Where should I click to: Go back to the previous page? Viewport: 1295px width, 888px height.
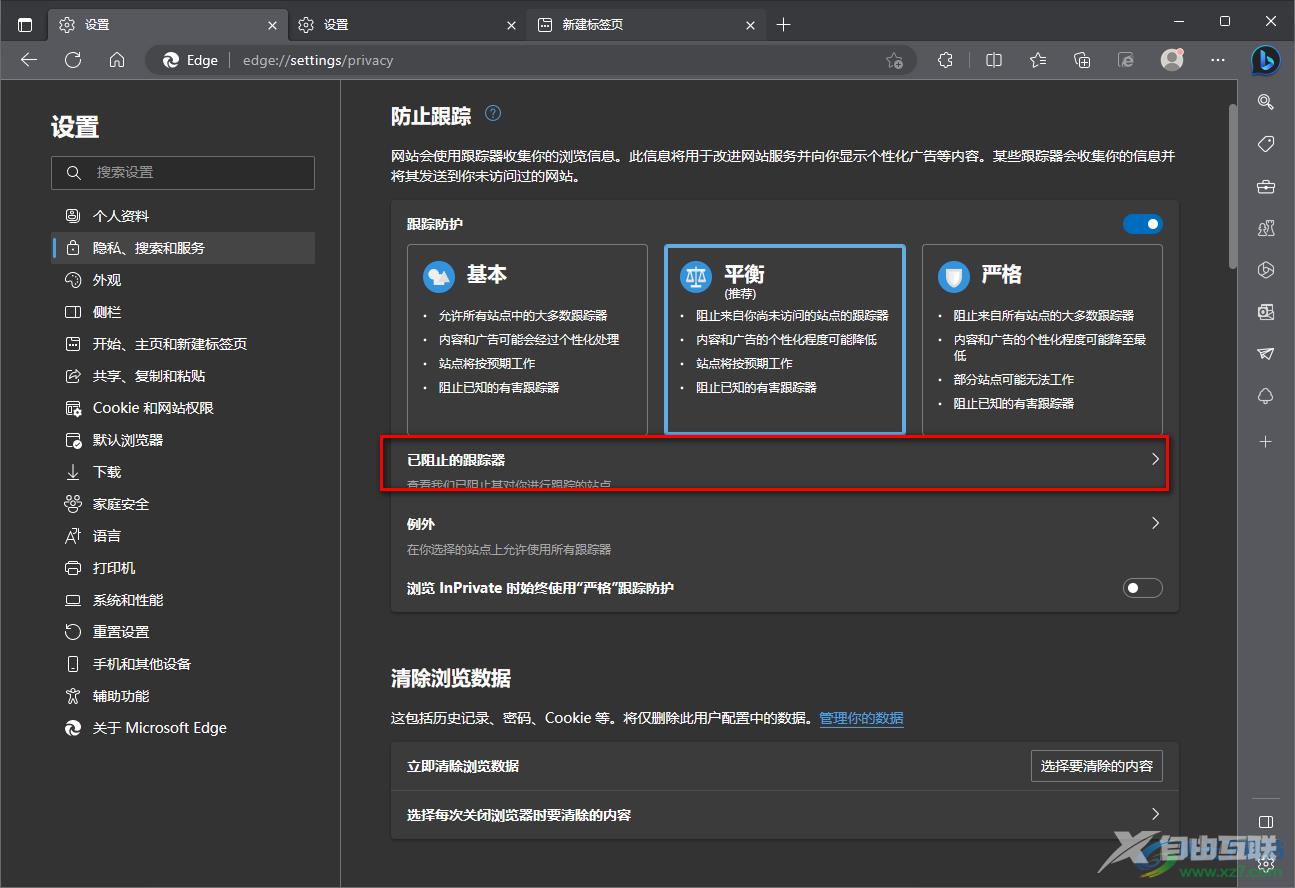29,60
